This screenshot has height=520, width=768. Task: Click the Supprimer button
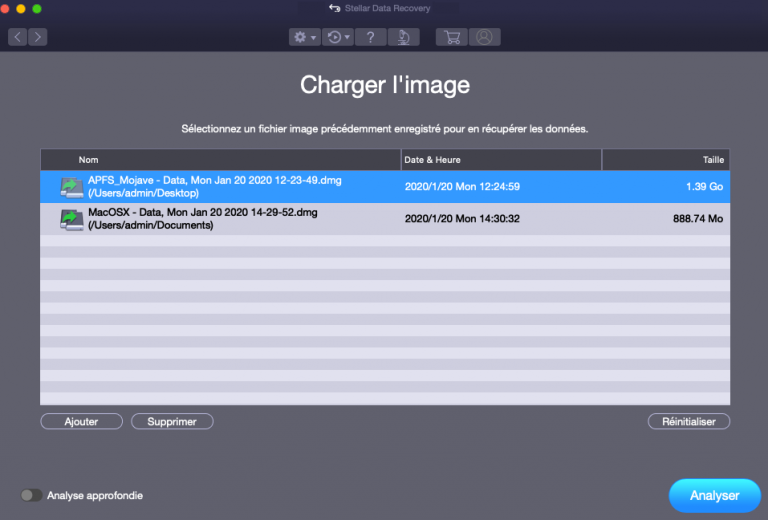[x=172, y=422]
